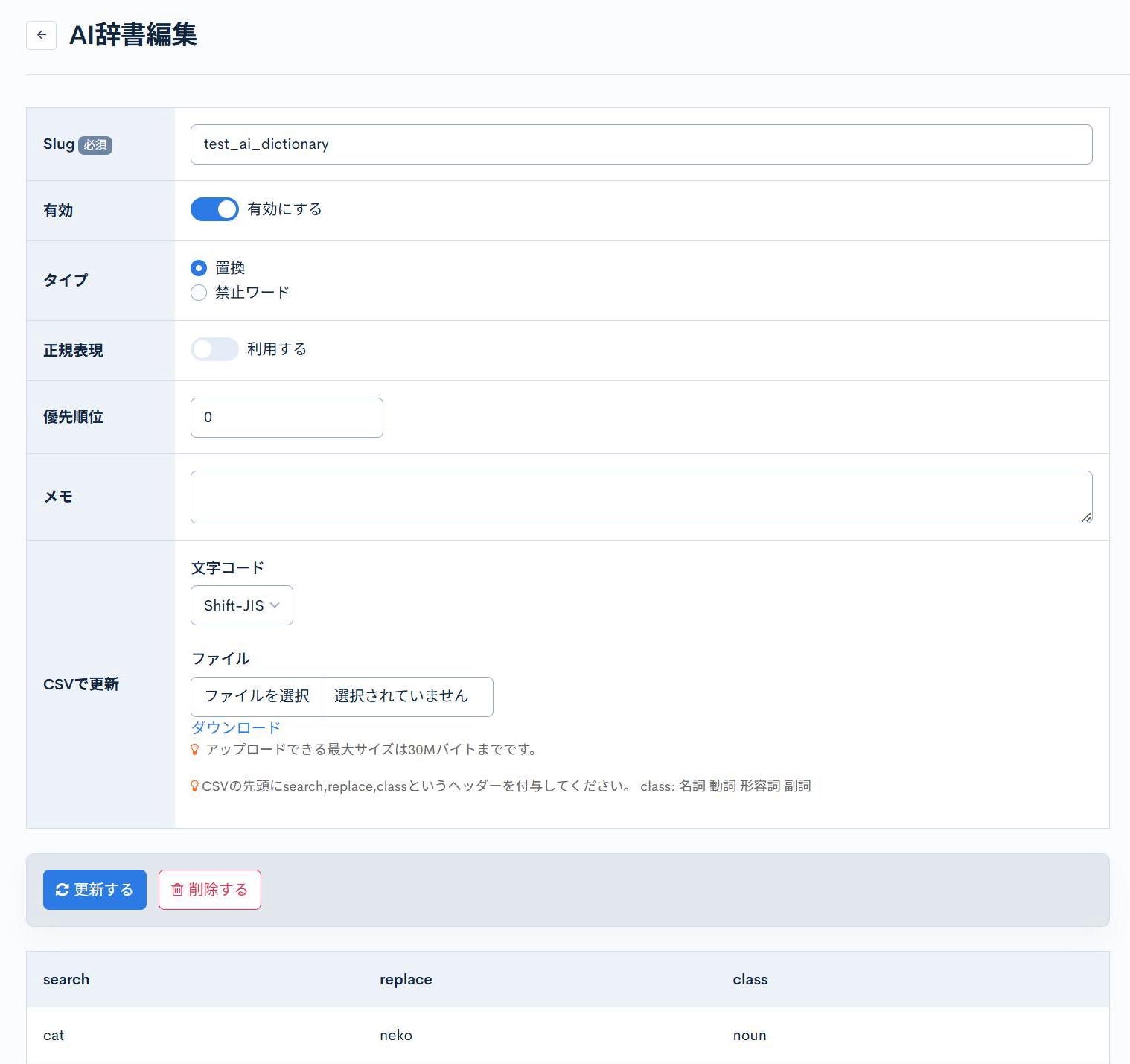This screenshot has width=1130, height=1064.
Task: Select the 置換 radio button
Action: click(198, 267)
